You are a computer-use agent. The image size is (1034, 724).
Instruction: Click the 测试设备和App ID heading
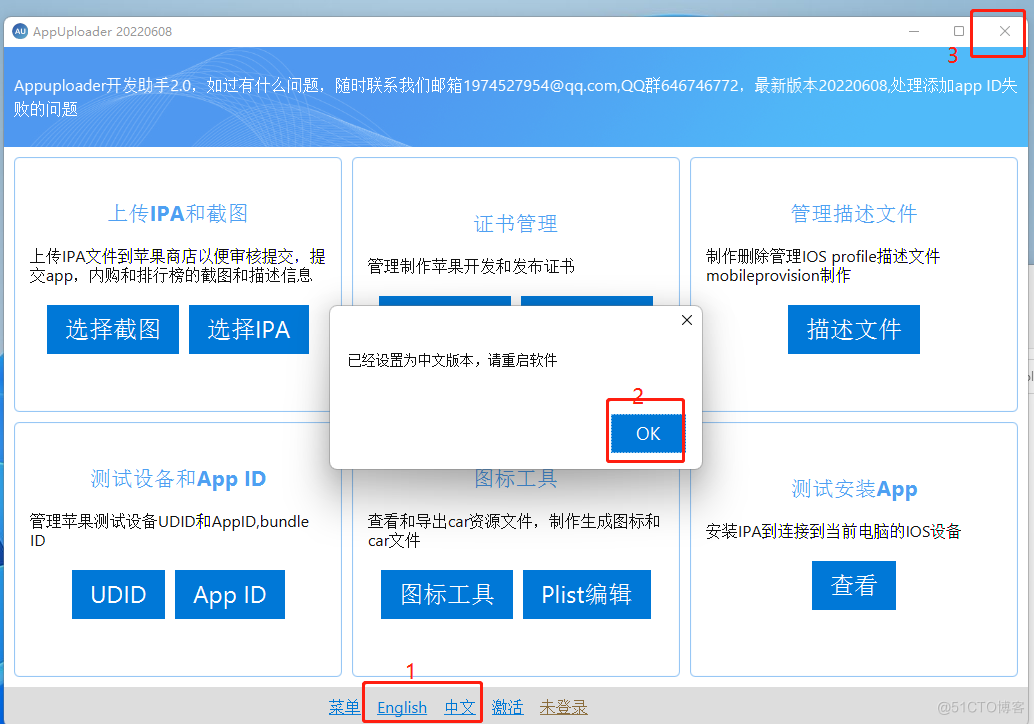point(178,479)
